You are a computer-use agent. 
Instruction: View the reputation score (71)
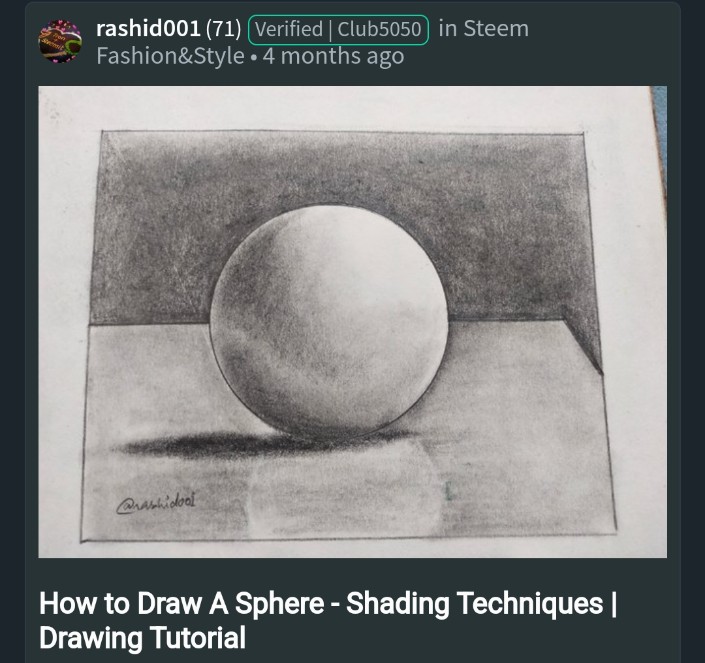tap(223, 29)
